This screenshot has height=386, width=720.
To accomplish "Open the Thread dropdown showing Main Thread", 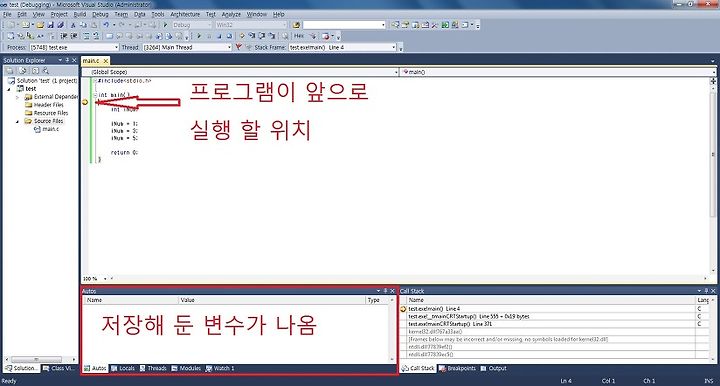I will click(x=187, y=47).
